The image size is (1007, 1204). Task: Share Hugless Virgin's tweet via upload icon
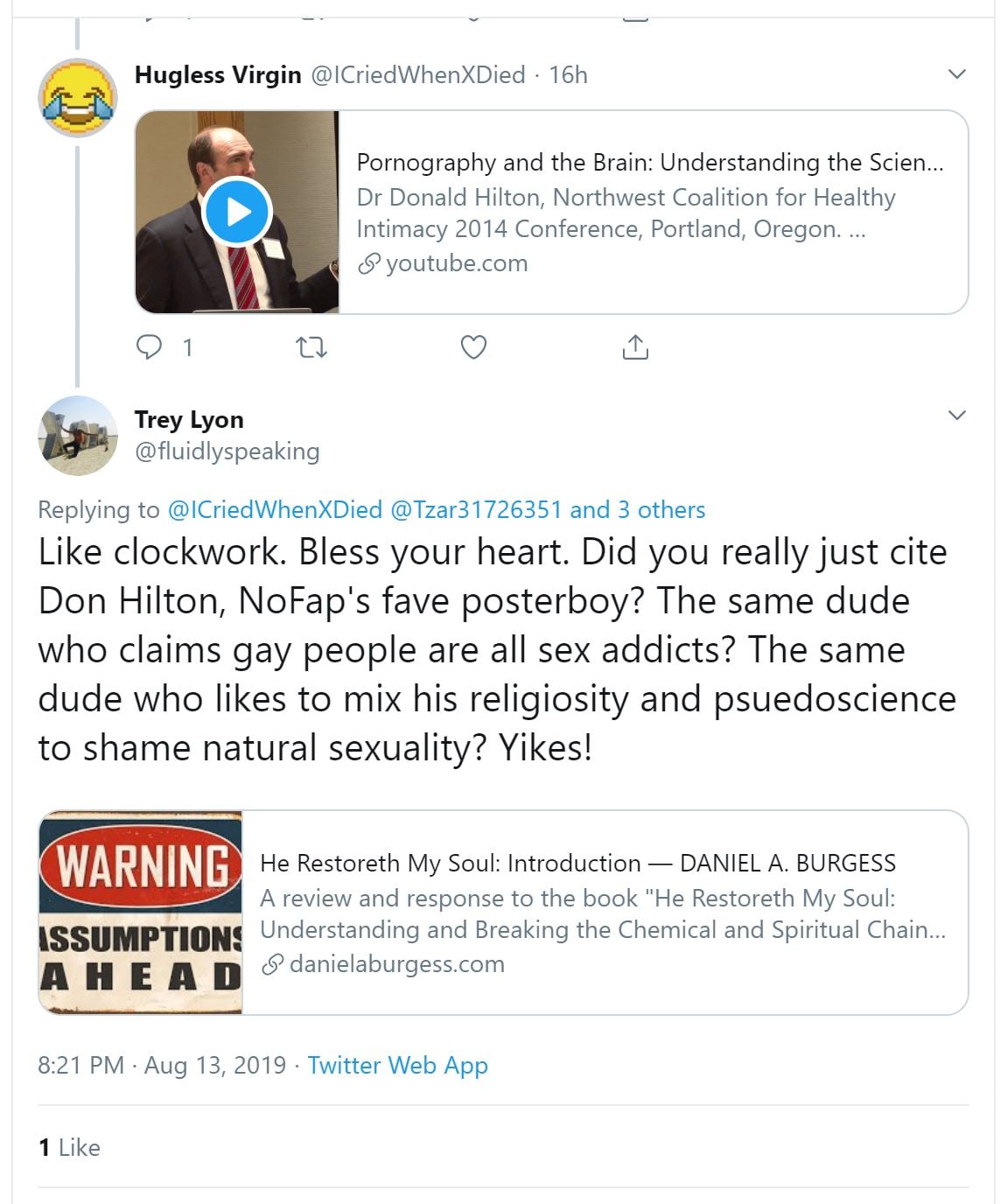(x=635, y=347)
